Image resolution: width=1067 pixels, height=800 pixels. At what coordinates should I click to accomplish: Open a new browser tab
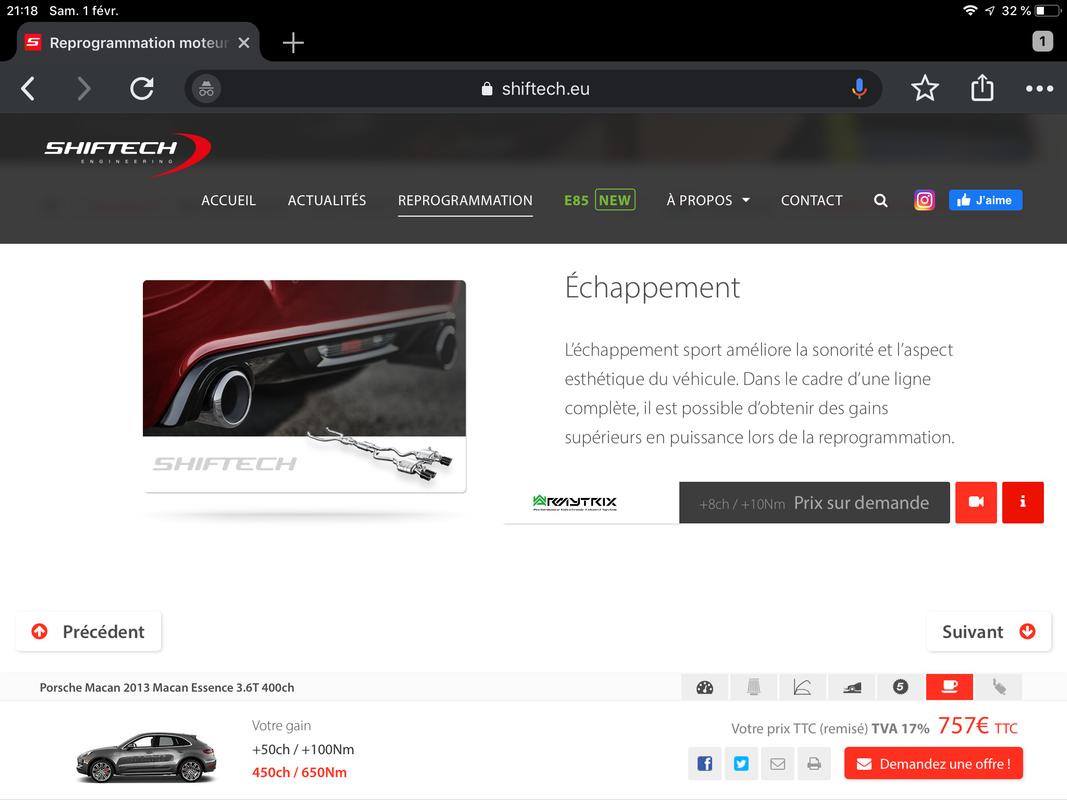[293, 43]
